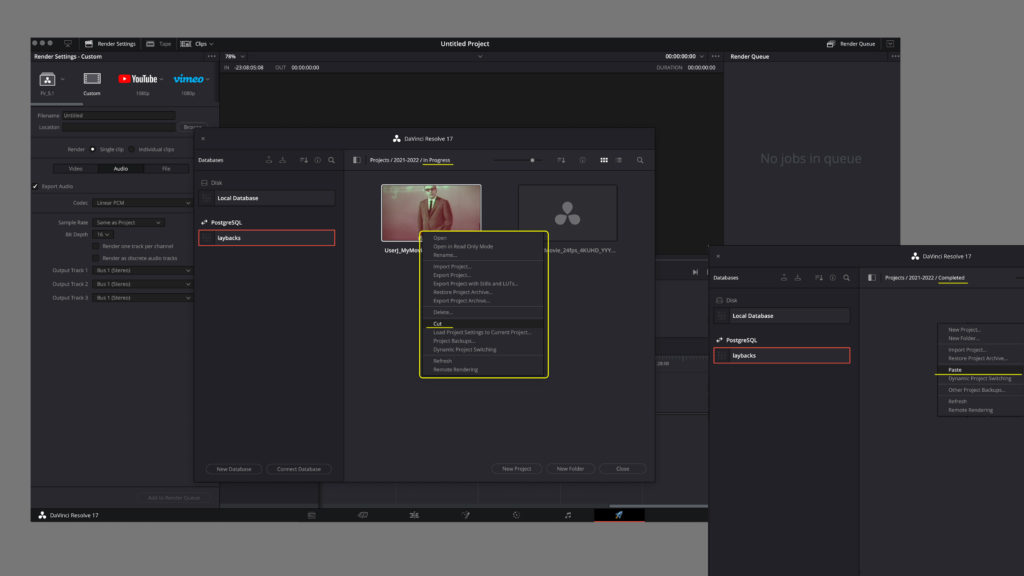Viewport: 1024px width, 576px height.
Task: Choose Cut in the context menu
Action: (x=438, y=324)
